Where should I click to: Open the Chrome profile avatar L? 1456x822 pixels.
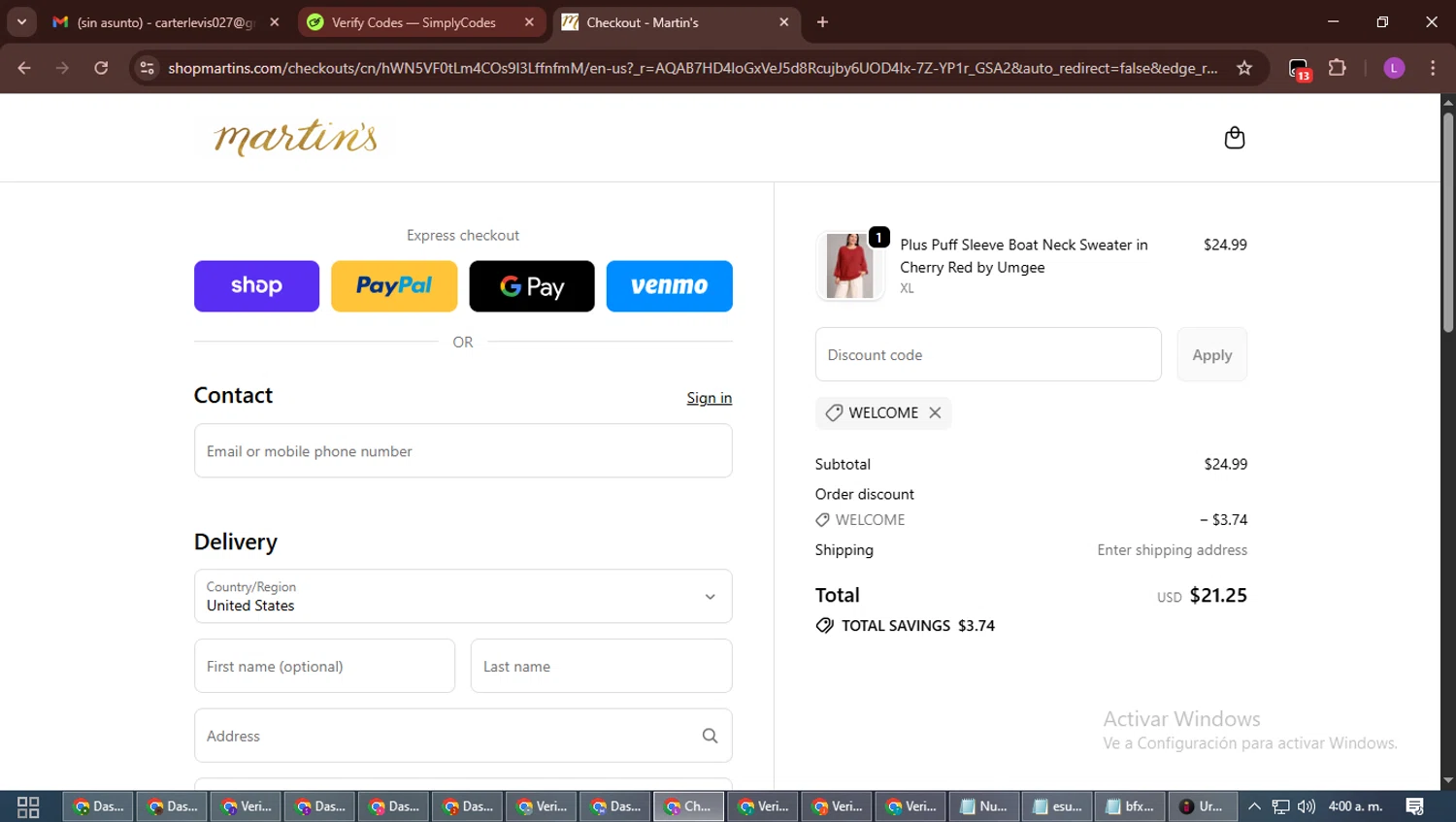click(1394, 68)
